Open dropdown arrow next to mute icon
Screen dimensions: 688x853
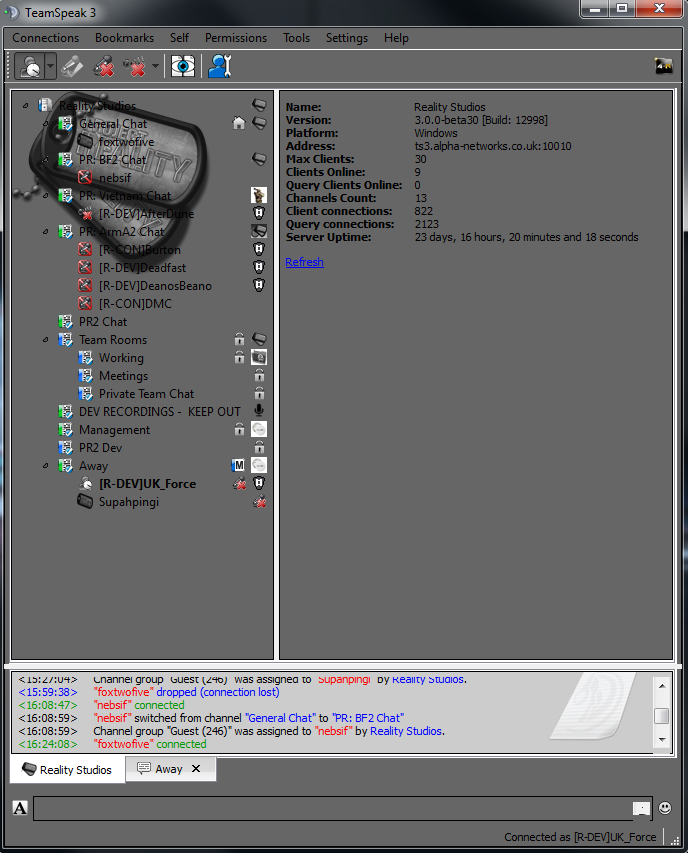pyautogui.click(x=155, y=66)
